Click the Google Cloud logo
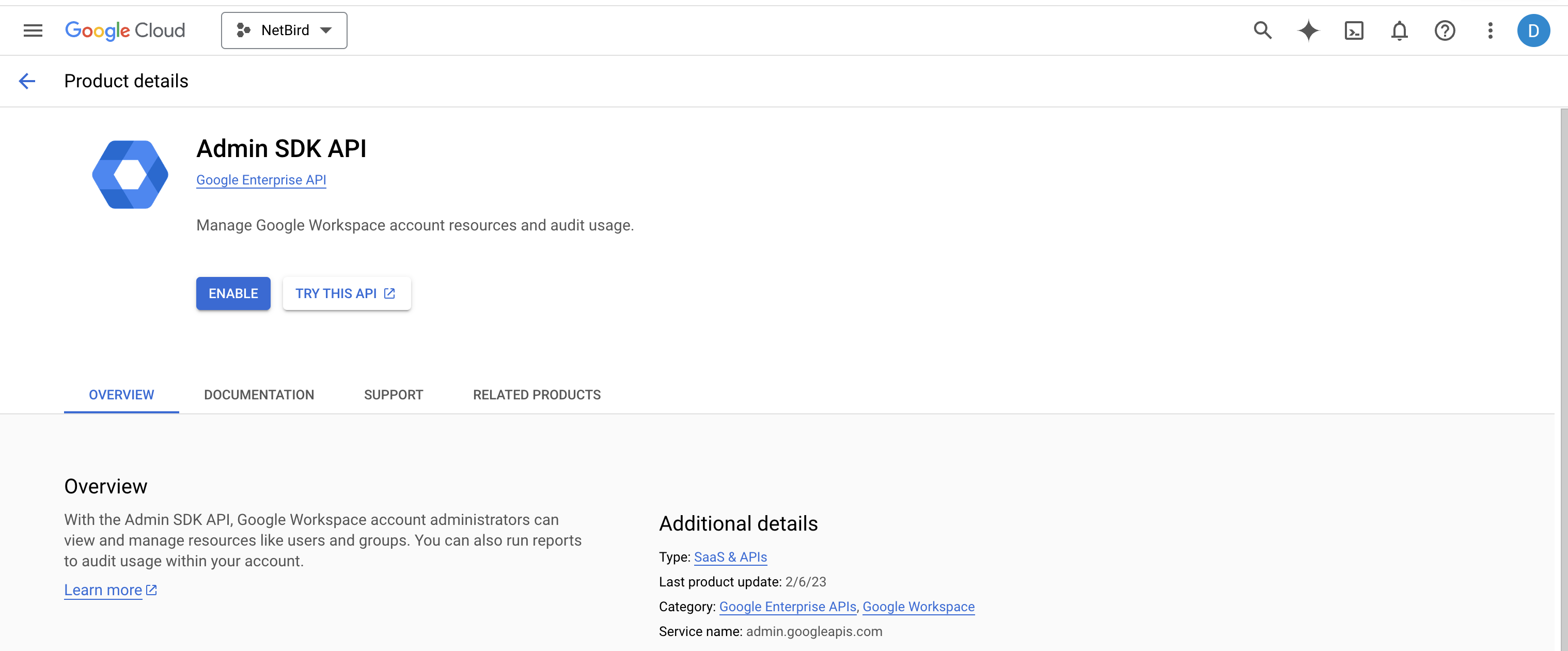 pyautogui.click(x=125, y=30)
